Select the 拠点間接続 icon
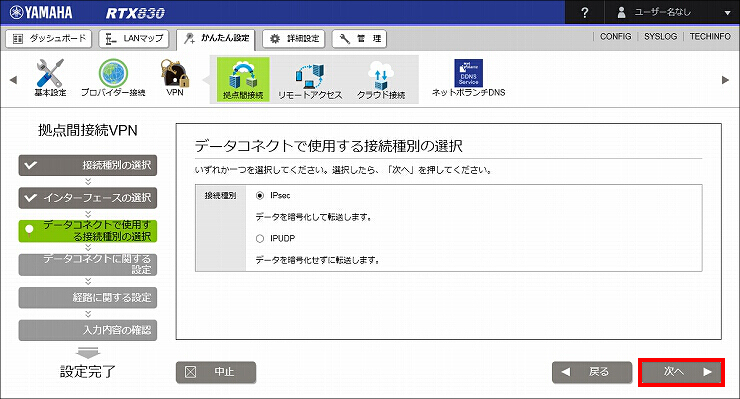This screenshot has height=399, width=740. [x=243, y=79]
